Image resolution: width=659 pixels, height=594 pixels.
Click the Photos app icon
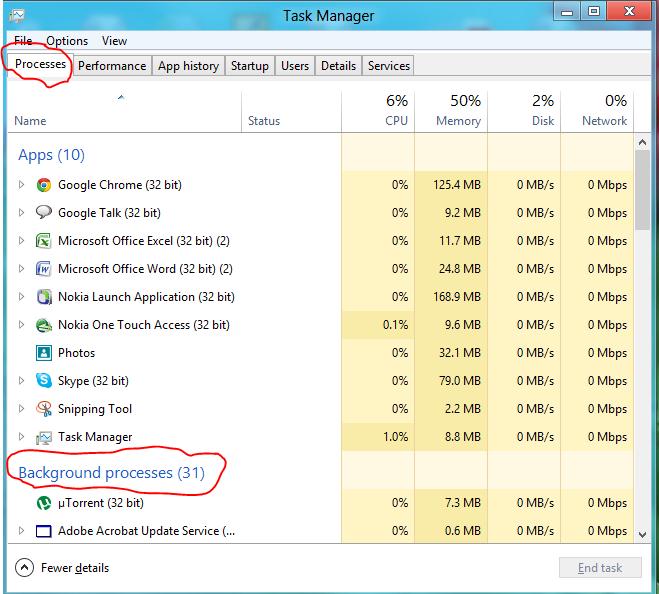point(44,353)
